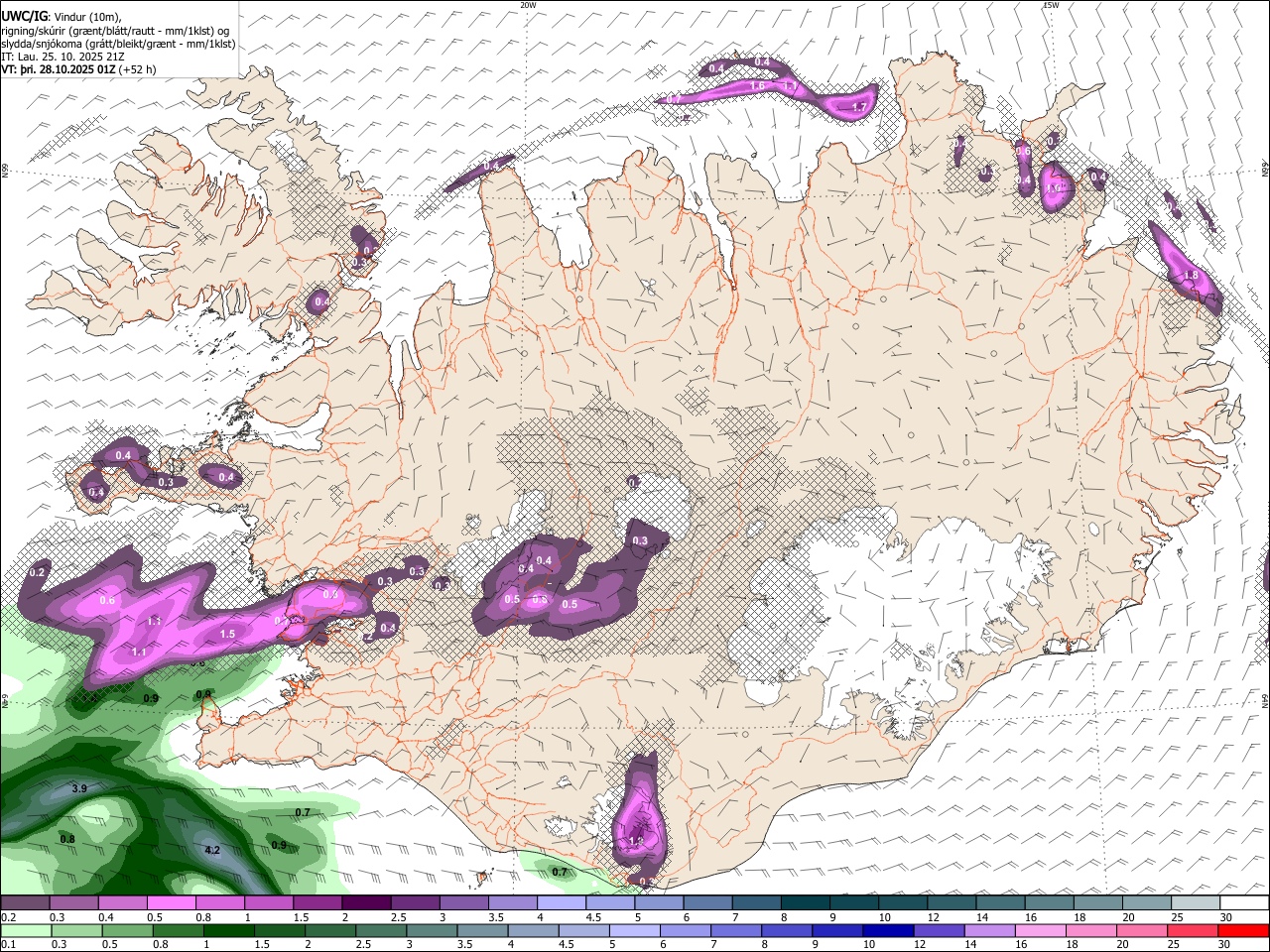Pick the pale grey snow swatch between 25 and 30
Viewport: 1270px width, 952px height.
point(1194,903)
